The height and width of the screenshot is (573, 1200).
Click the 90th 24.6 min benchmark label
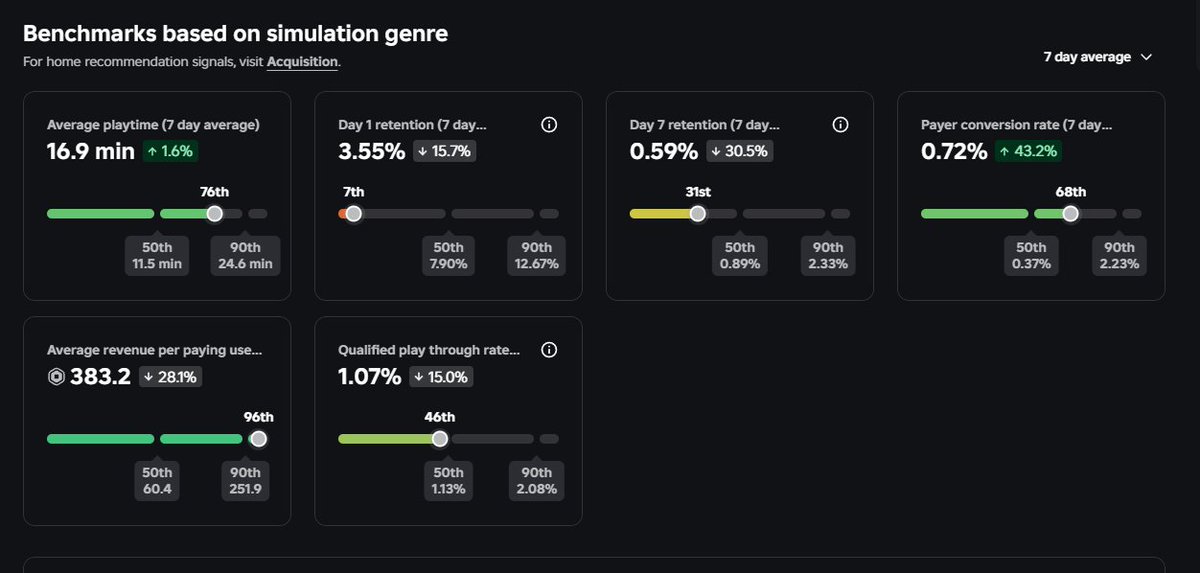pyautogui.click(x=245, y=255)
